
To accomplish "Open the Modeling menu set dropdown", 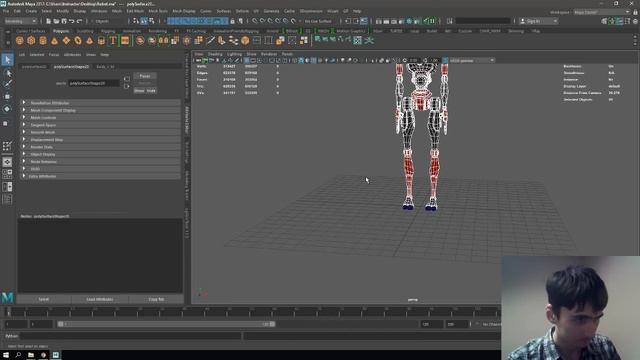I will tap(20, 21).
